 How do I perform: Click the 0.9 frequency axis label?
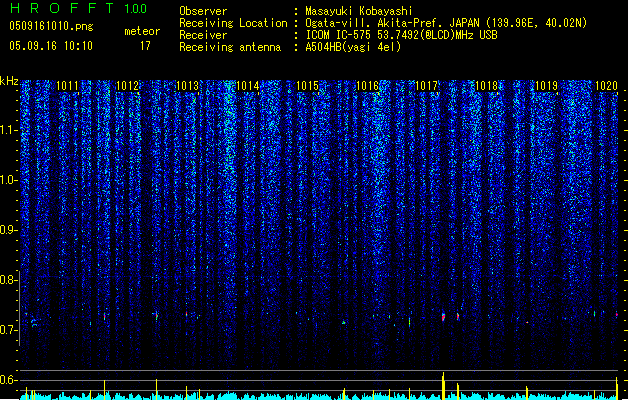tap(8, 230)
